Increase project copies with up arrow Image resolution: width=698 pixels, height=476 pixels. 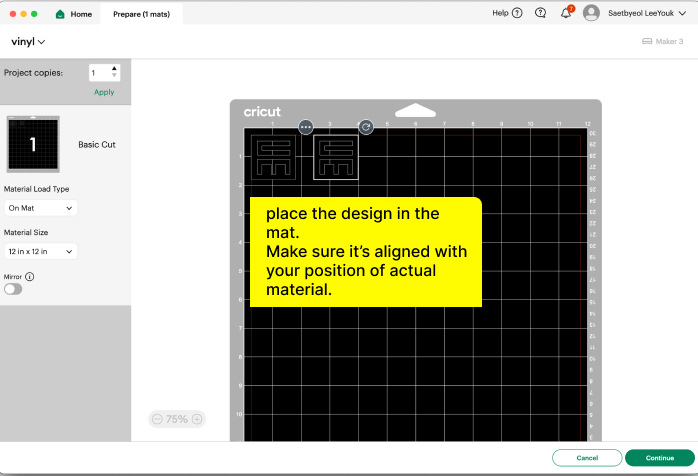114,69
